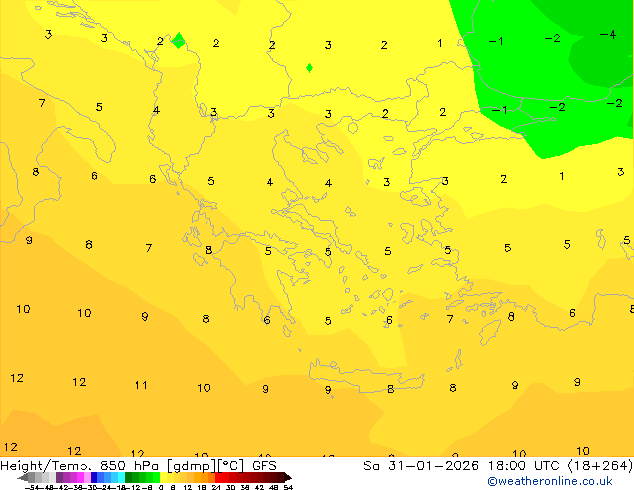Image resolution: width=634 pixels, height=490 pixels.
Task: Click the dark blue legend swatch above -30
Action: coord(94,477)
